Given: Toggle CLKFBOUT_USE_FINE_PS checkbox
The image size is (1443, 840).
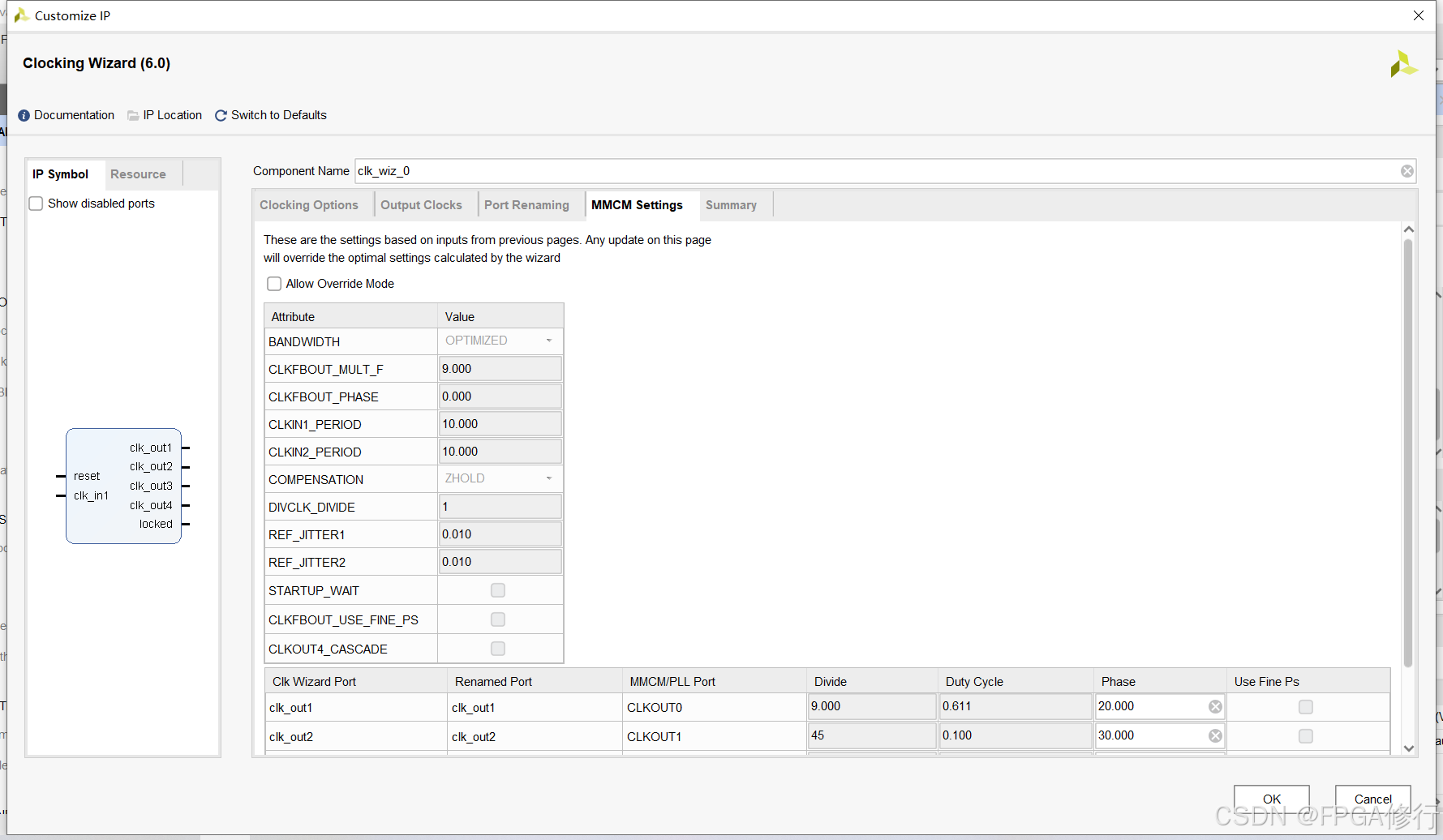Looking at the screenshot, I should click(498, 619).
